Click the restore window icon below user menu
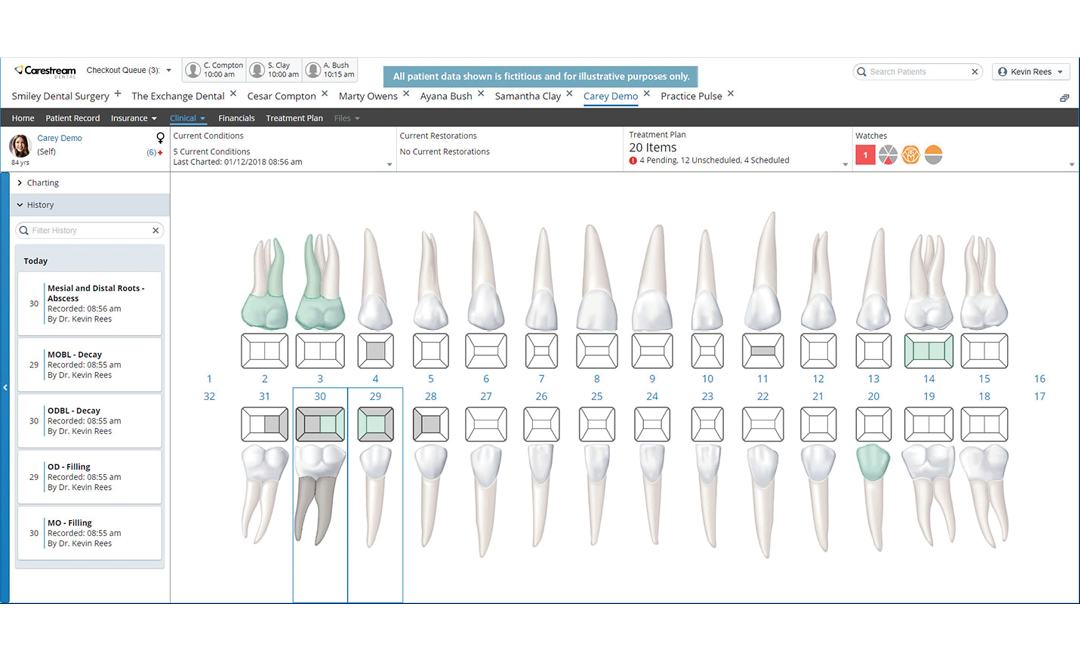 point(1064,98)
